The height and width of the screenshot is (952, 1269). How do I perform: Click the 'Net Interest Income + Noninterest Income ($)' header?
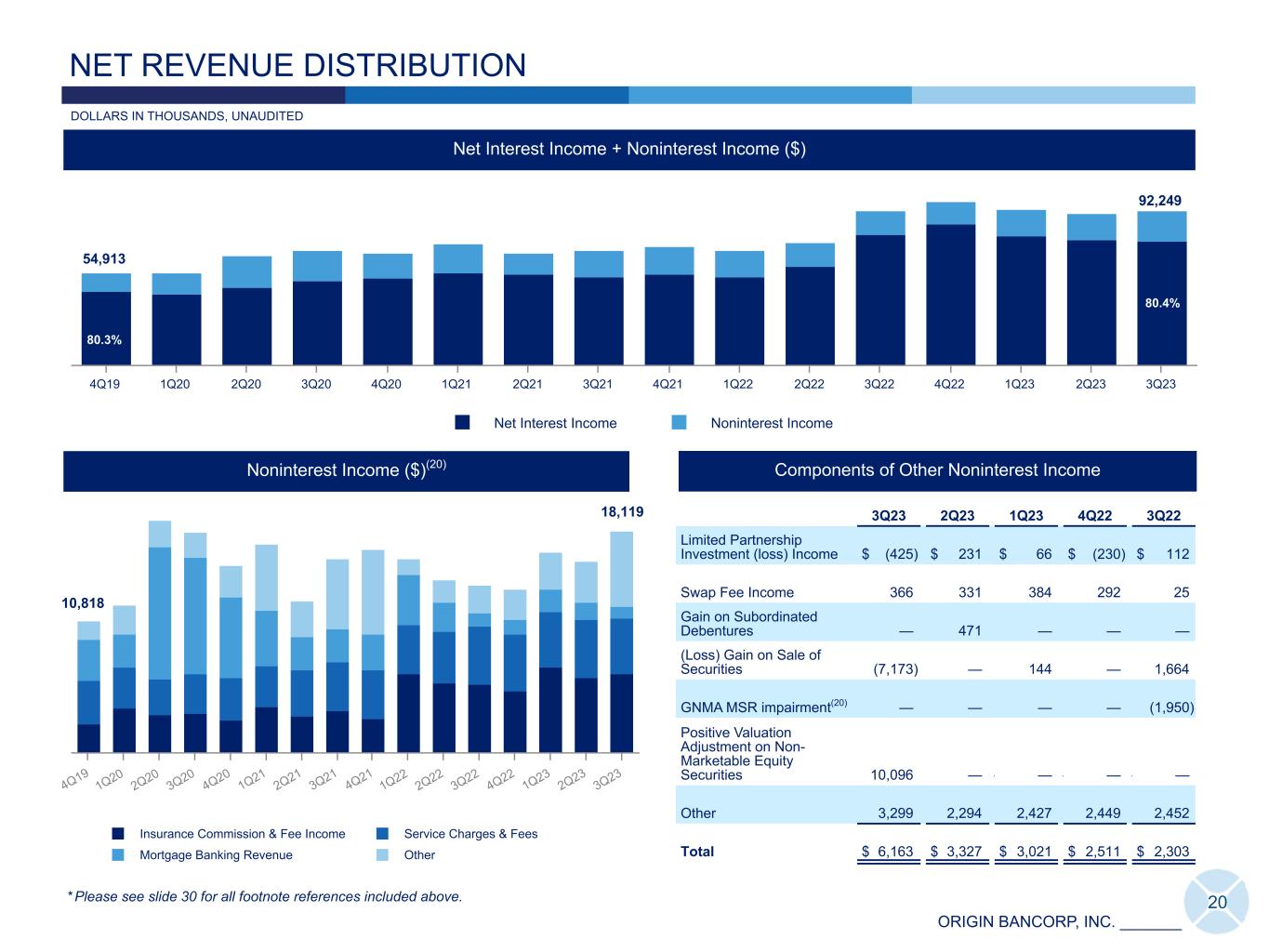[628, 150]
